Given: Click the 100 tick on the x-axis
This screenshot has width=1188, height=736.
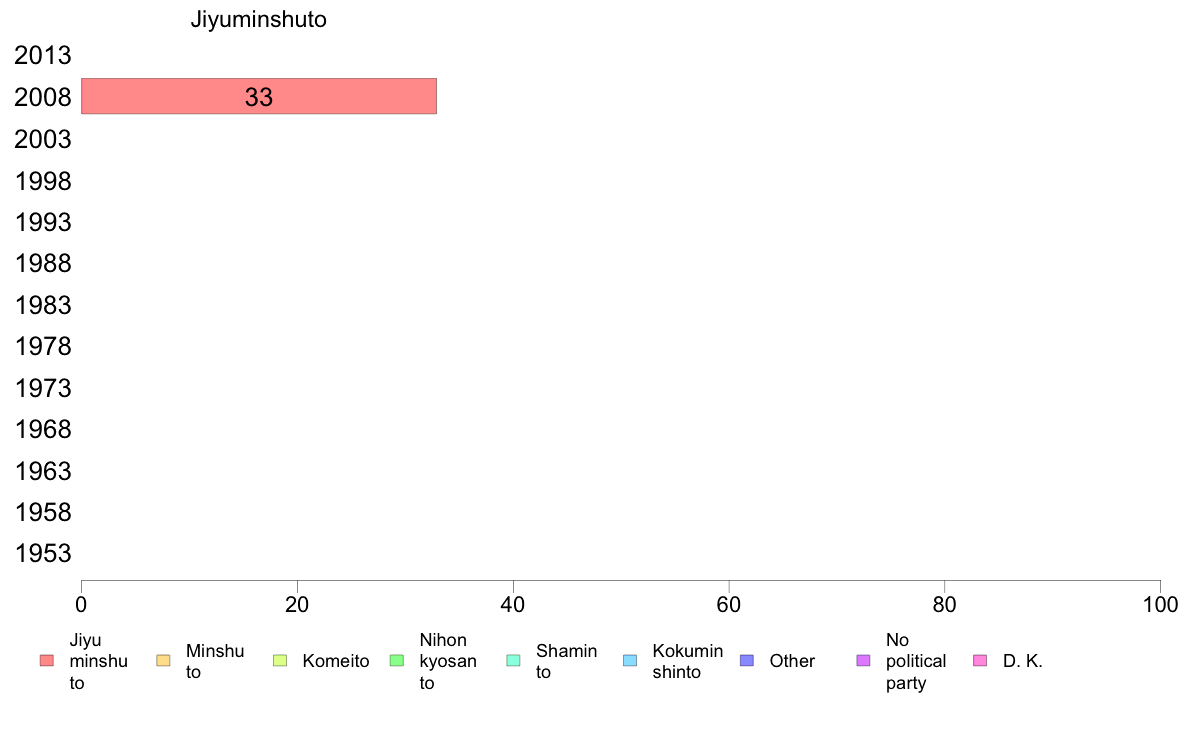Looking at the screenshot, I should pos(1160,604).
